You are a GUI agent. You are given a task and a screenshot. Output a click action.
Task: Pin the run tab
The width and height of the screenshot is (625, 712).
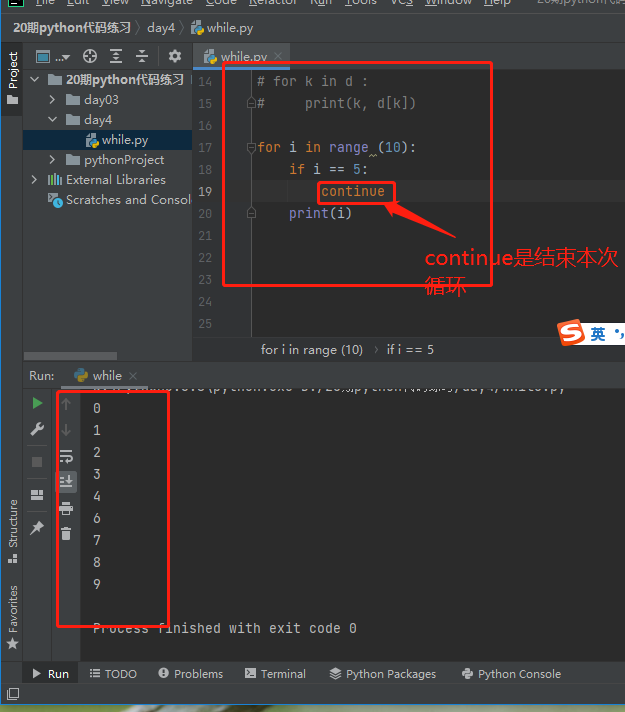[37, 527]
